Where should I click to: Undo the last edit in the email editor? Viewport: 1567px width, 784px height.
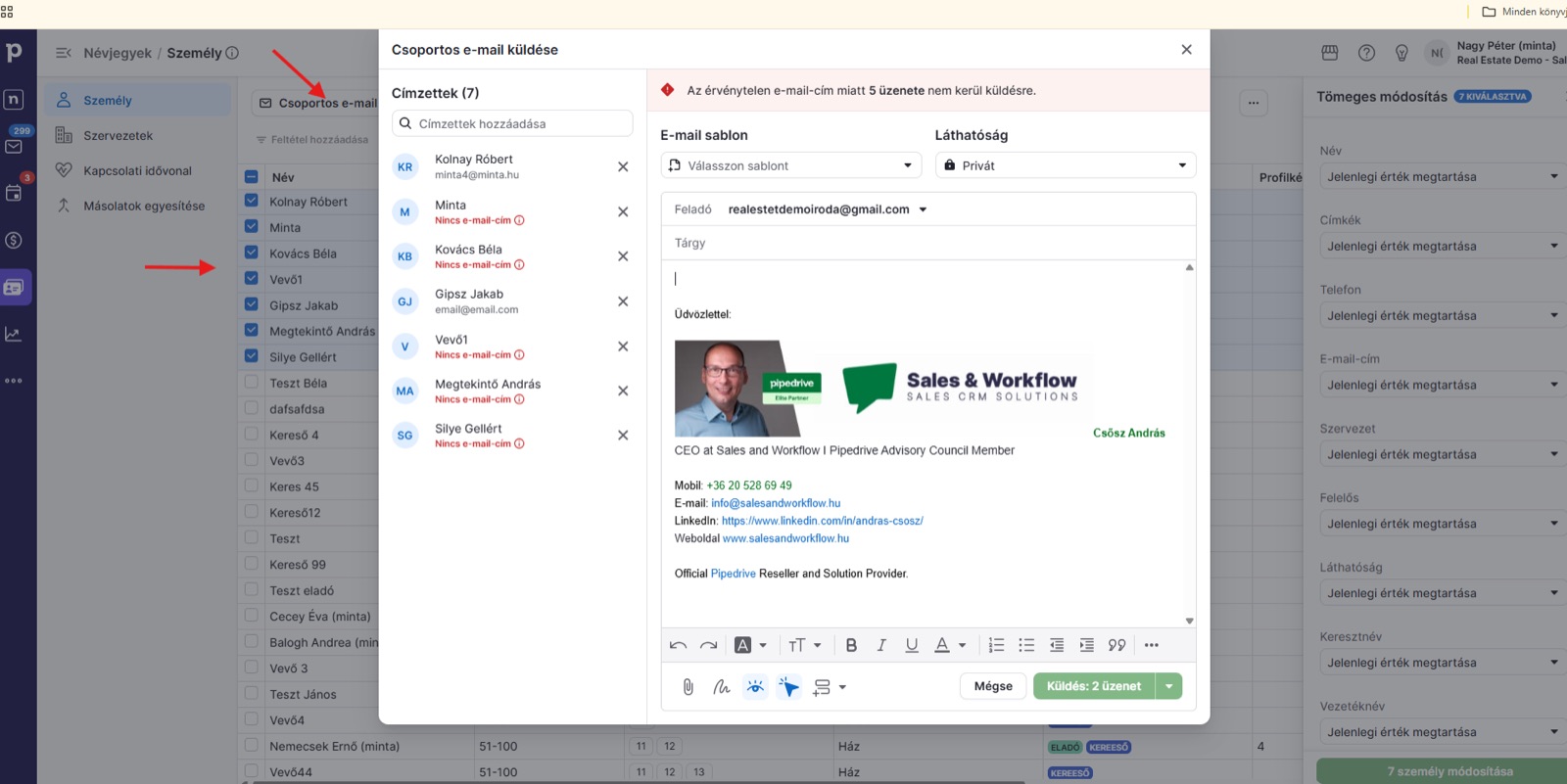[x=678, y=645]
